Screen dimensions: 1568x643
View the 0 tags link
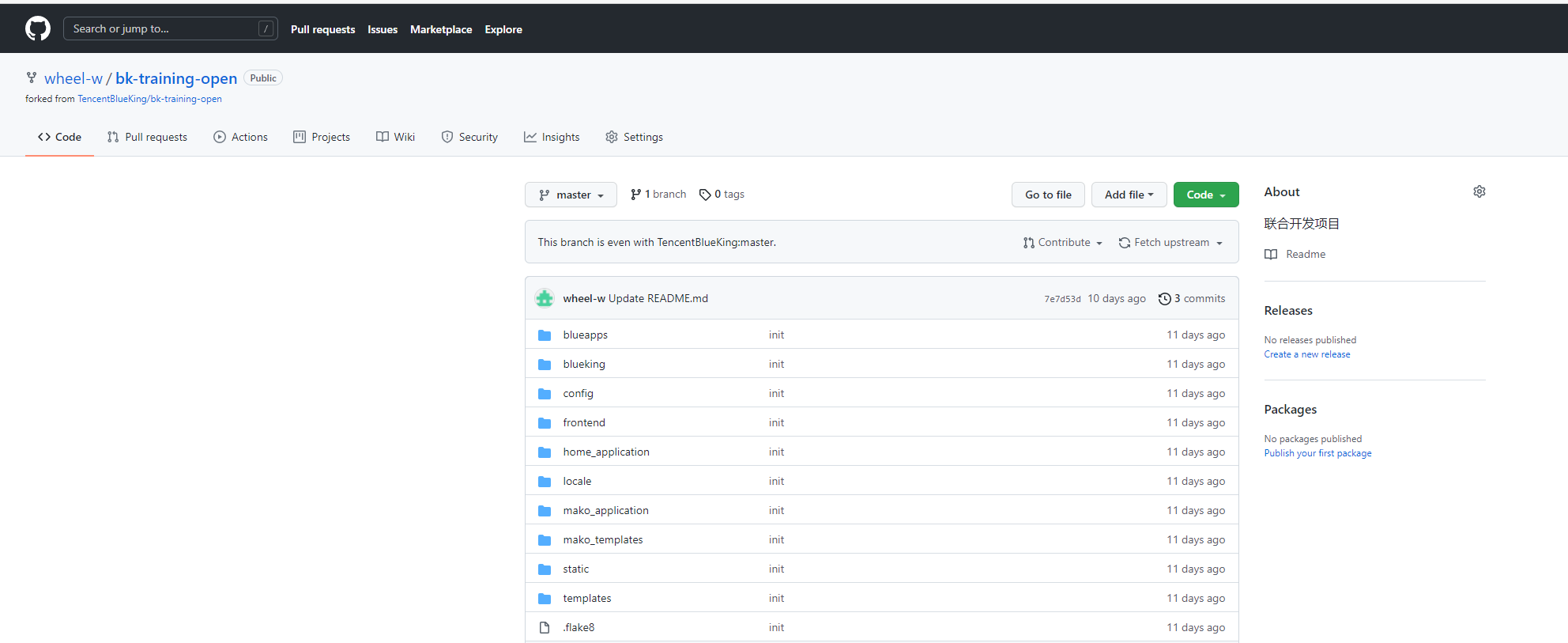(722, 195)
